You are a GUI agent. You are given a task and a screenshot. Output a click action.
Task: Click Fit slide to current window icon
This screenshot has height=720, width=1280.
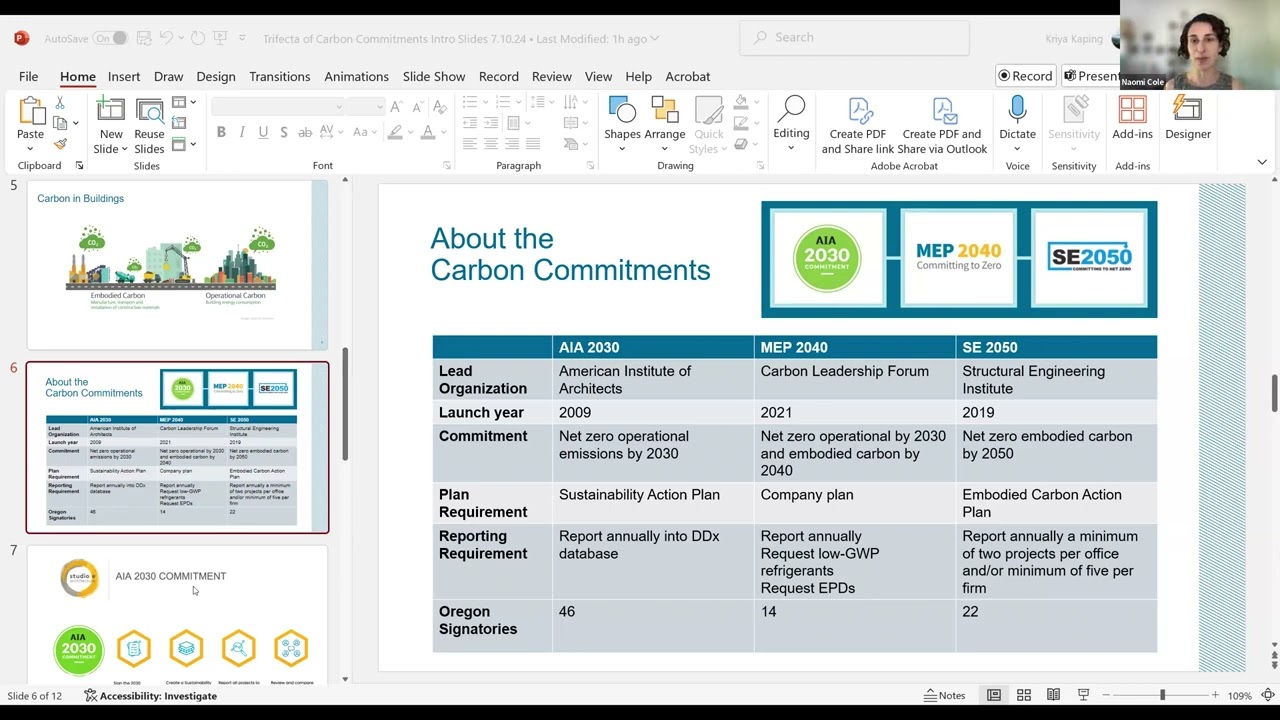point(1267,695)
